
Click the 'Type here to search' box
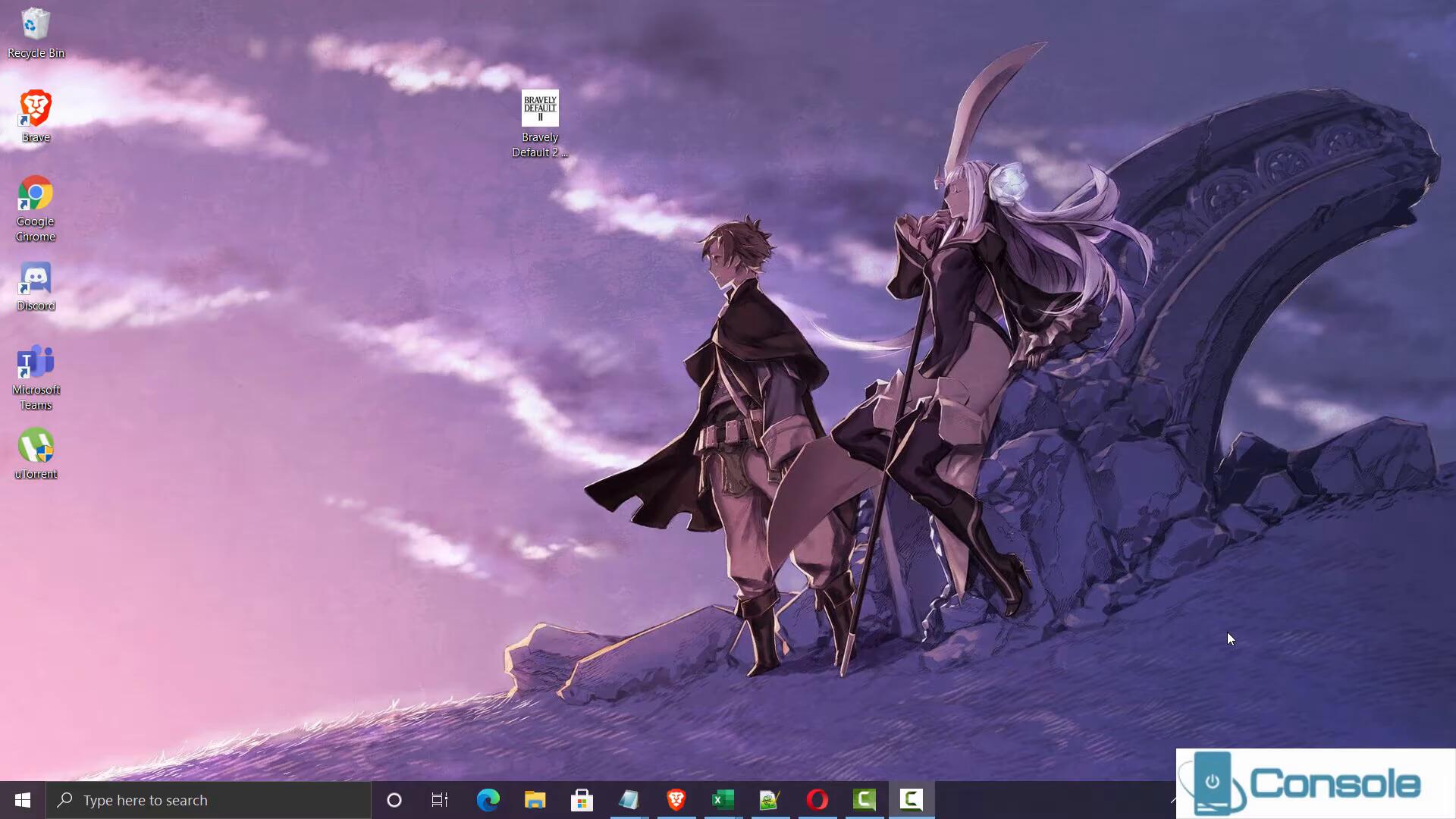point(209,800)
